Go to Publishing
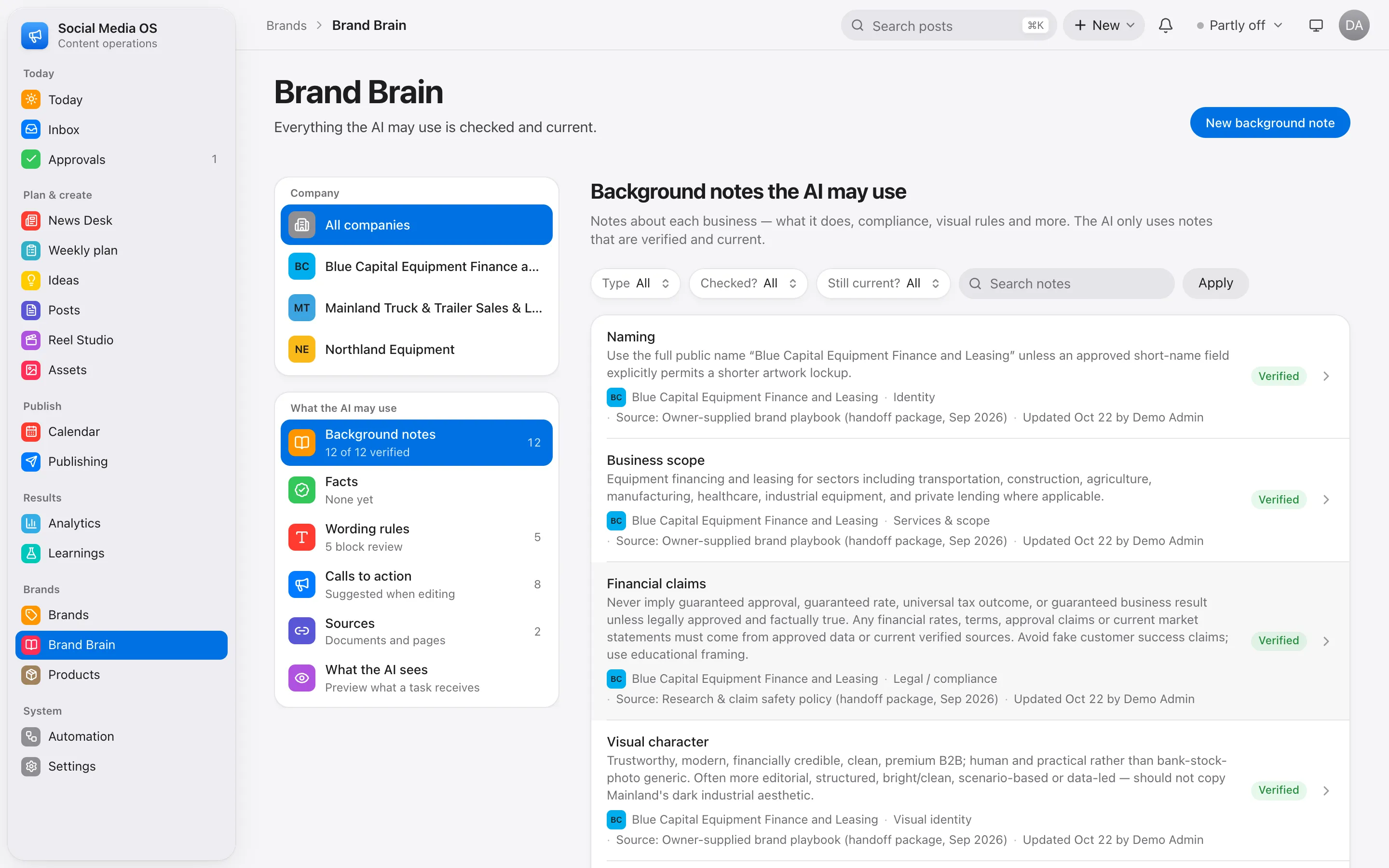 tap(122, 461)
